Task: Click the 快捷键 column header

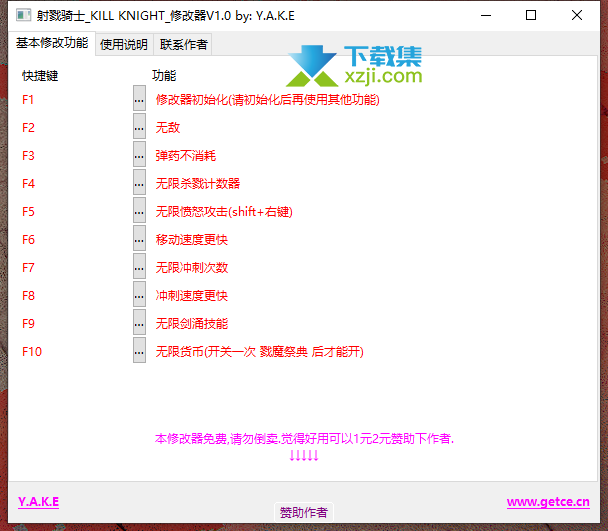Action: [40, 76]
